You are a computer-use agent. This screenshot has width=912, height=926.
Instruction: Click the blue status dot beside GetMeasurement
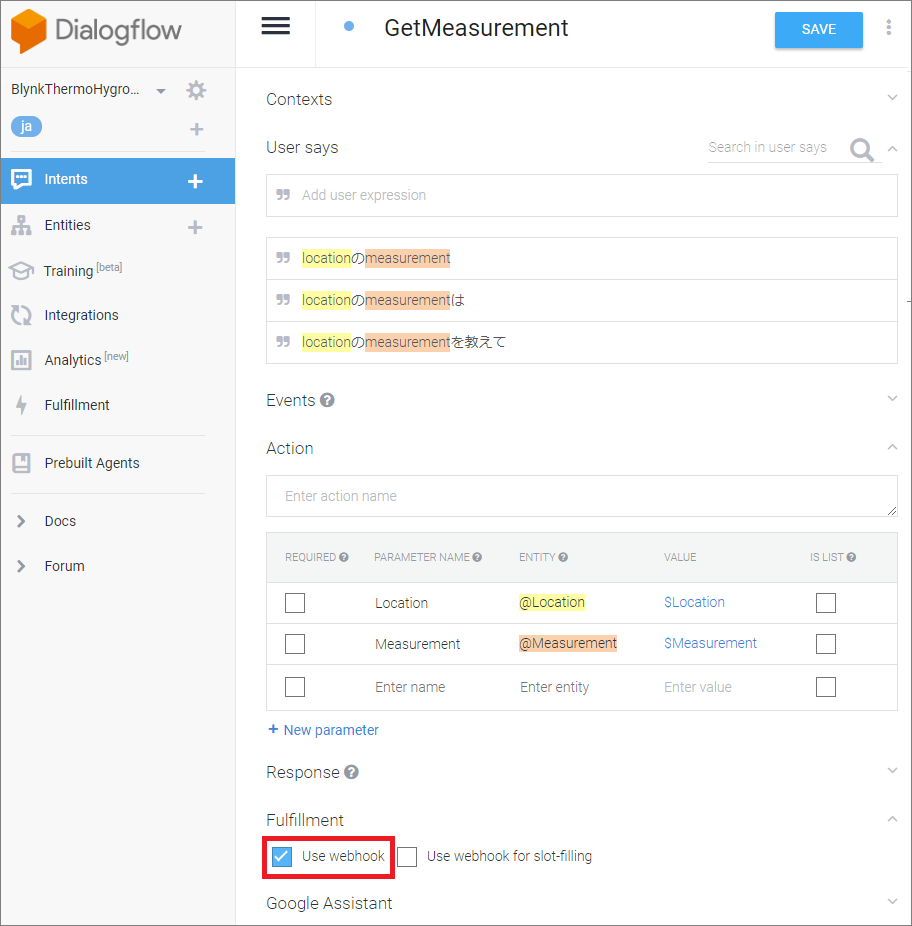tap(349, 26)
